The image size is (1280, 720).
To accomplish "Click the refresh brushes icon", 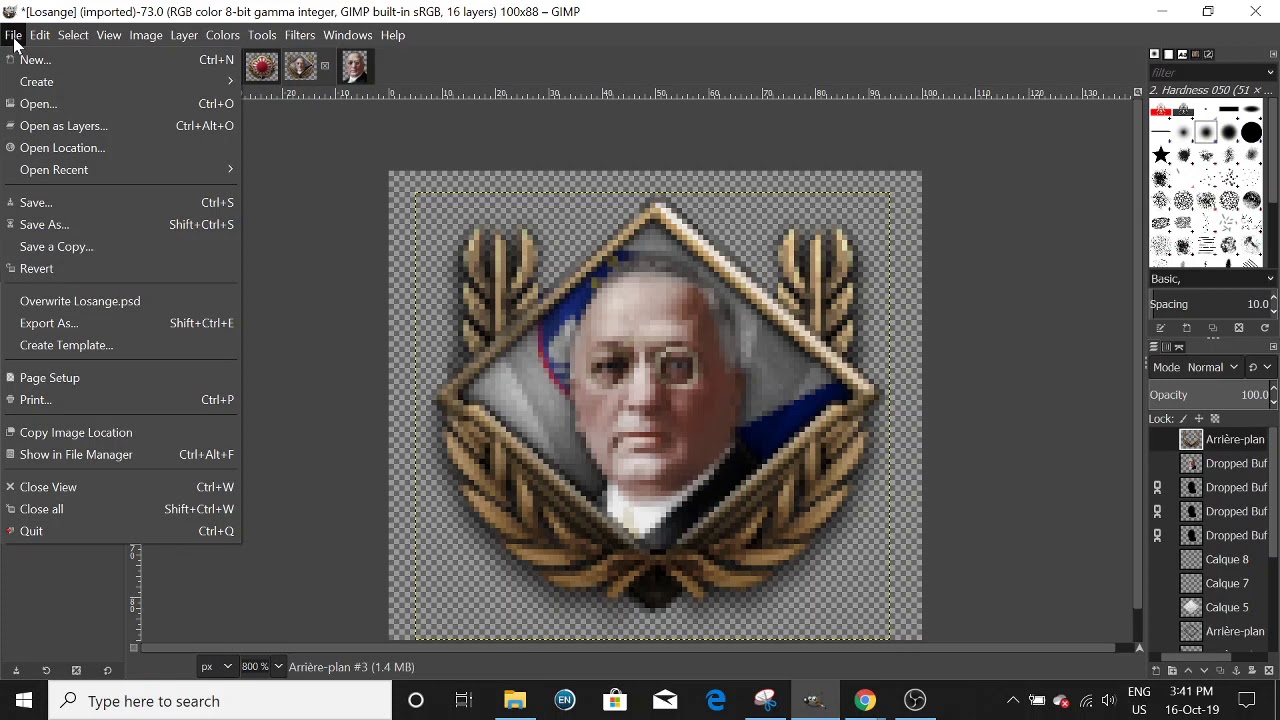I will click(1265, 328).
